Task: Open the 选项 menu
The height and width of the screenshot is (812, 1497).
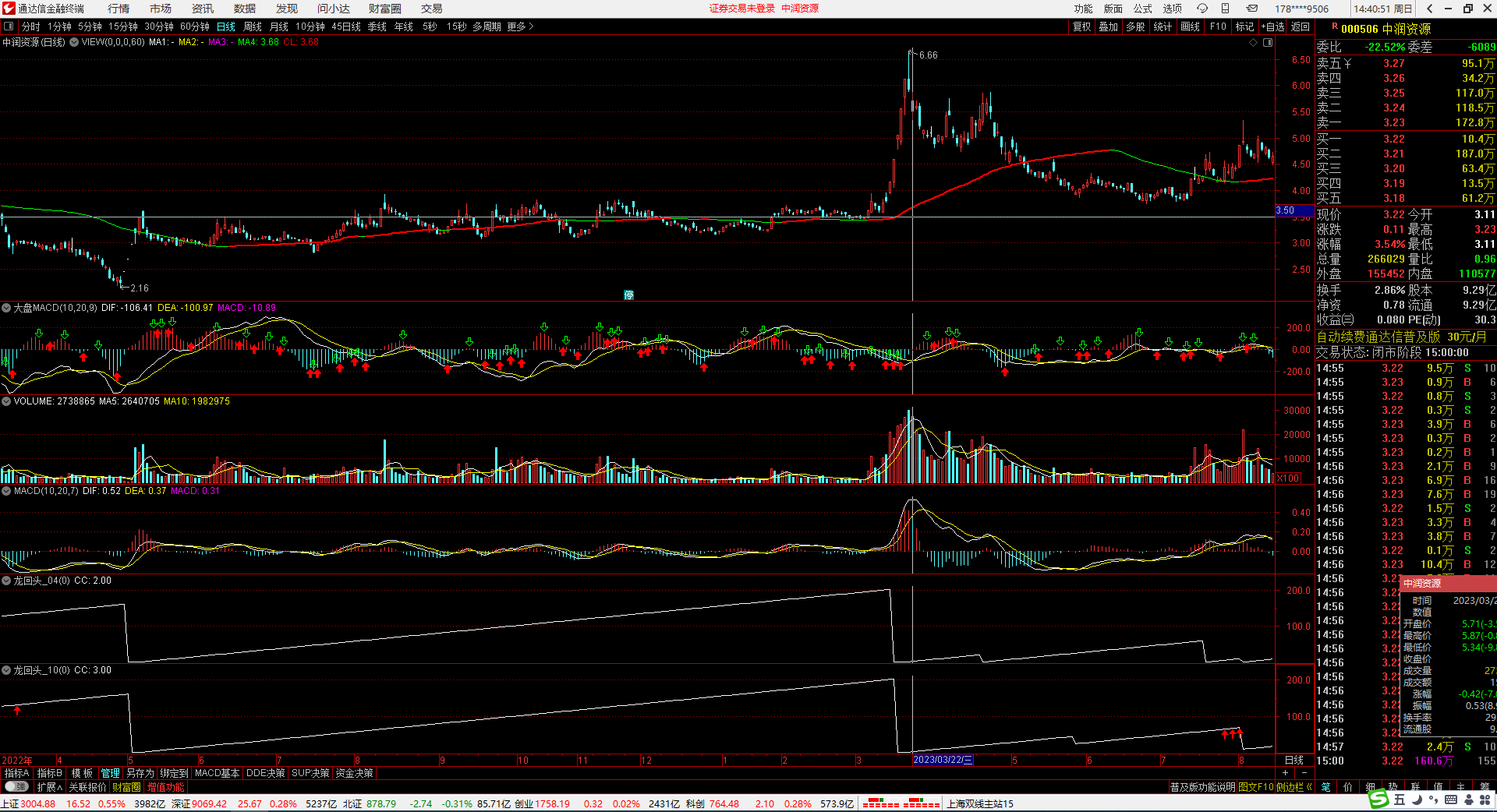Action: click(1172, 9)
